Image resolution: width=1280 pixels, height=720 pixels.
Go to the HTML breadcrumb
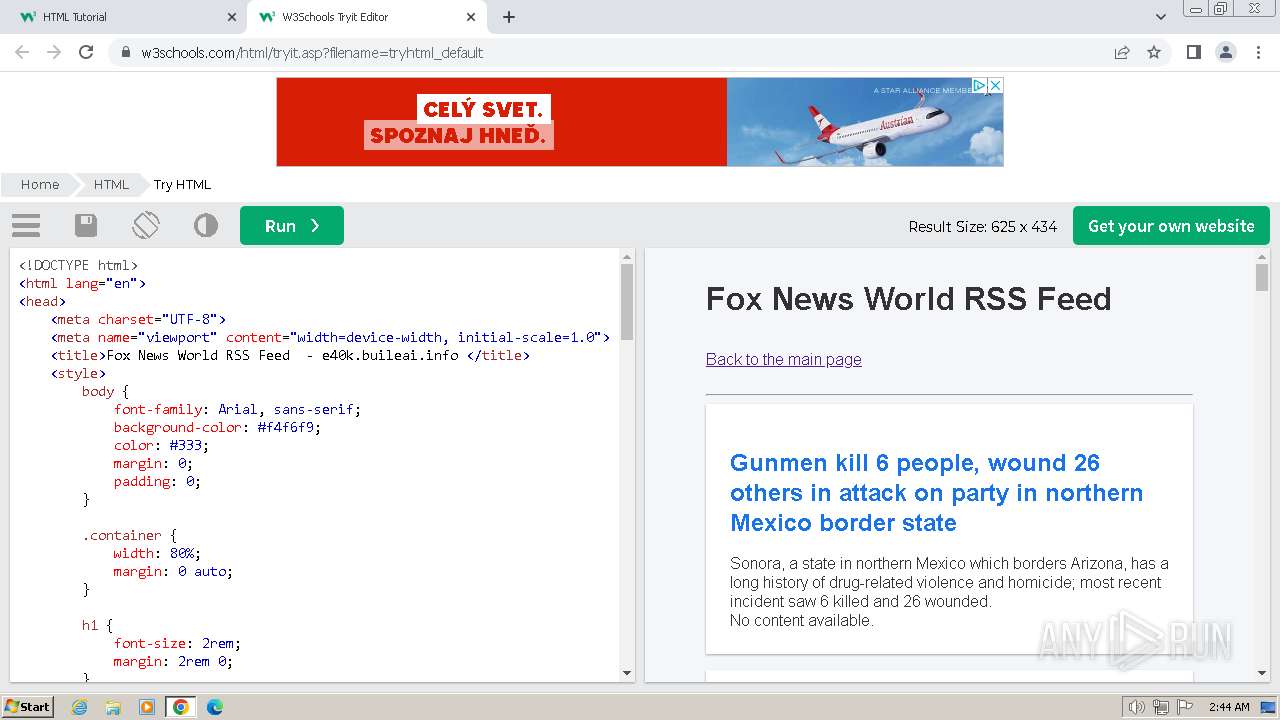point(111,184)
